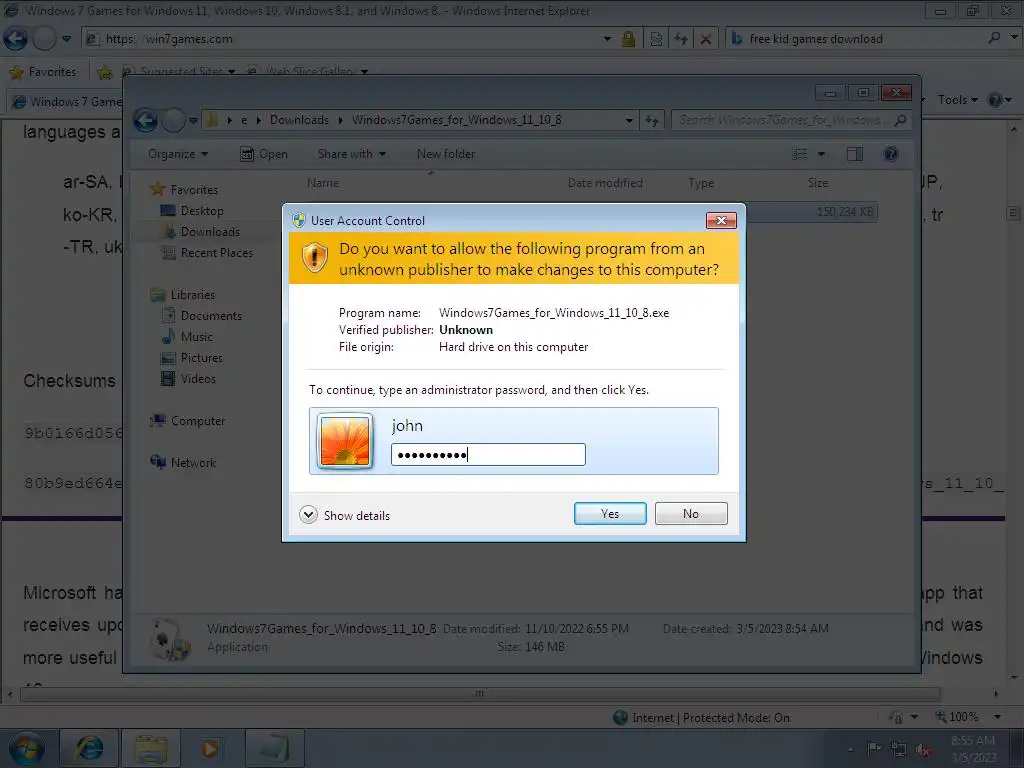This screenshot has width=1024, height=768.
Task: Click Explorer refresh icon
Action: (652, 120)
